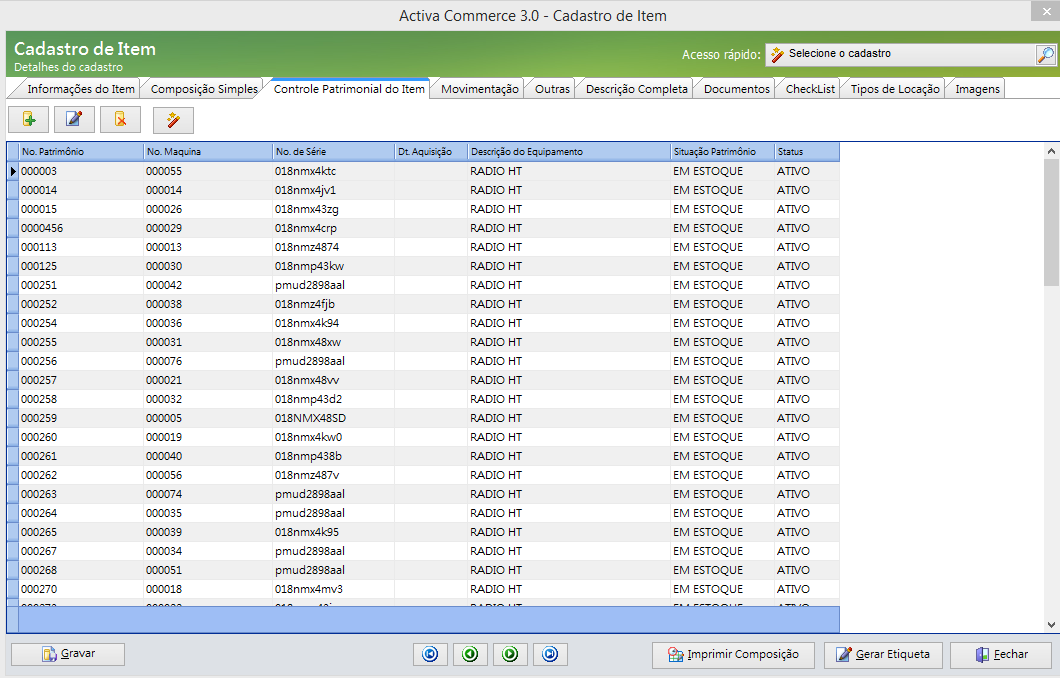
Task: Select the Tipos de Locação tab
Action: [895, 89]
